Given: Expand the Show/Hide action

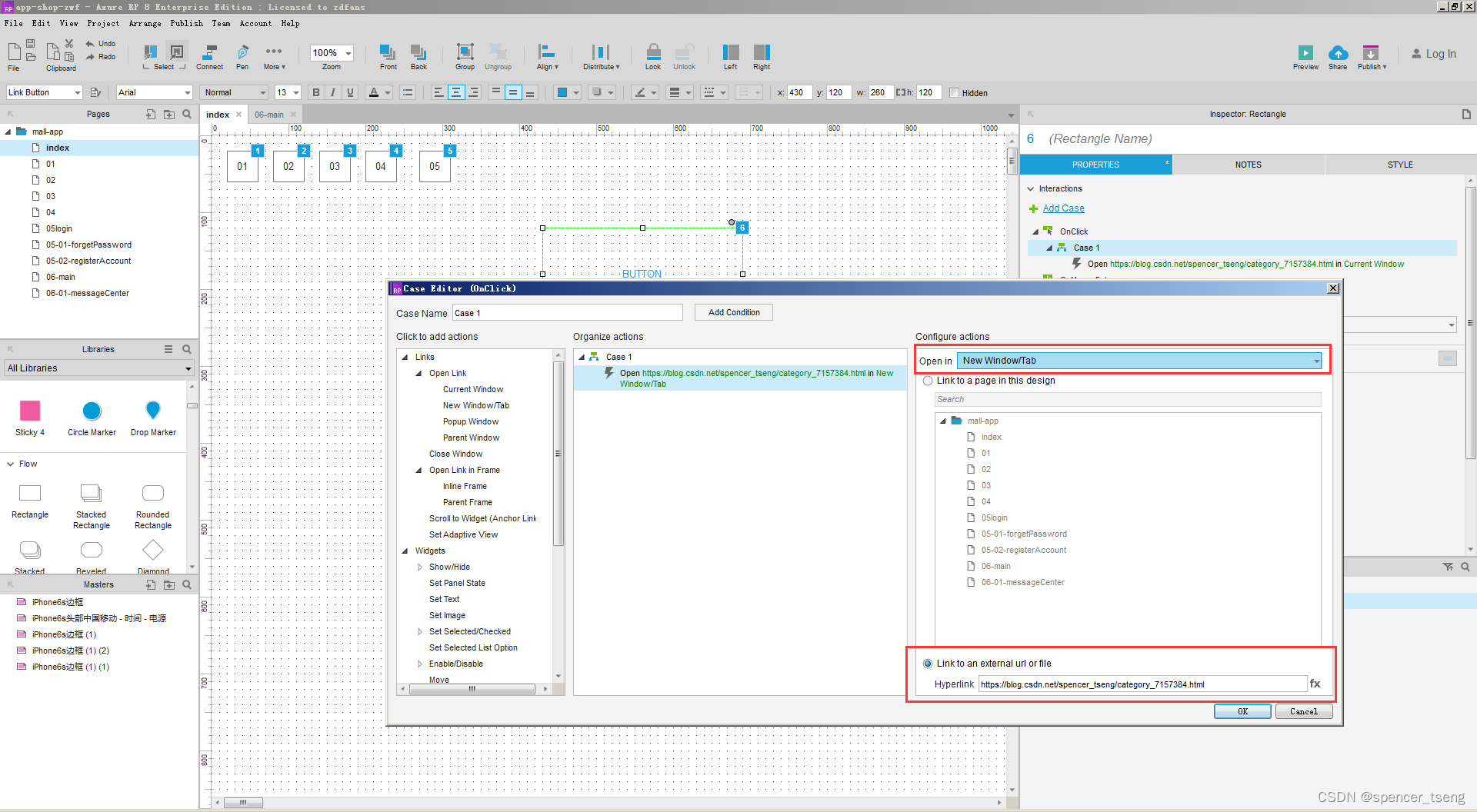Looking at the screenshot, I should (420, 567).
